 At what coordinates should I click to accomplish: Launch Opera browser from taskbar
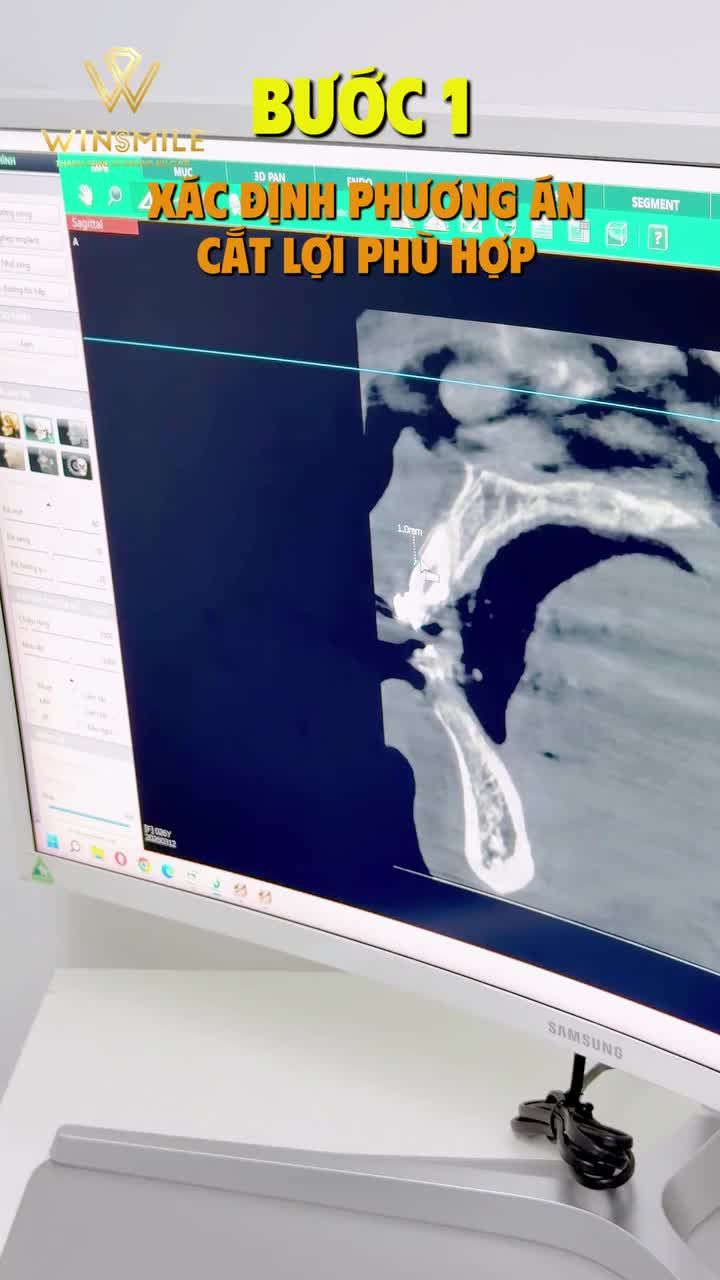(121, 858)
